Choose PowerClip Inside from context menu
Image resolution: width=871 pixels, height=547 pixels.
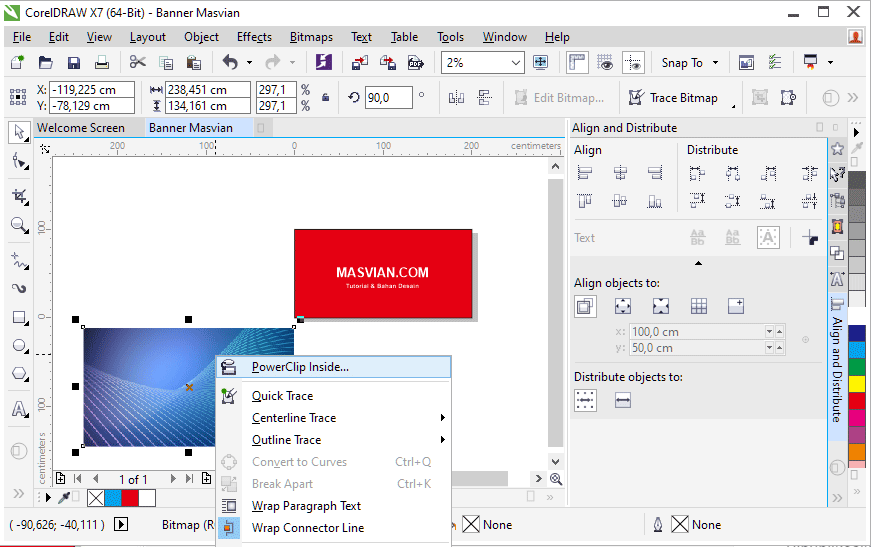[333, 367]
